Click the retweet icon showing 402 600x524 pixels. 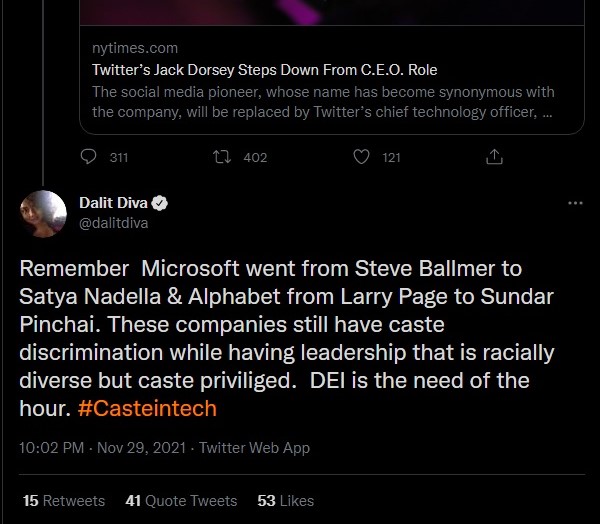click(223, 157)
